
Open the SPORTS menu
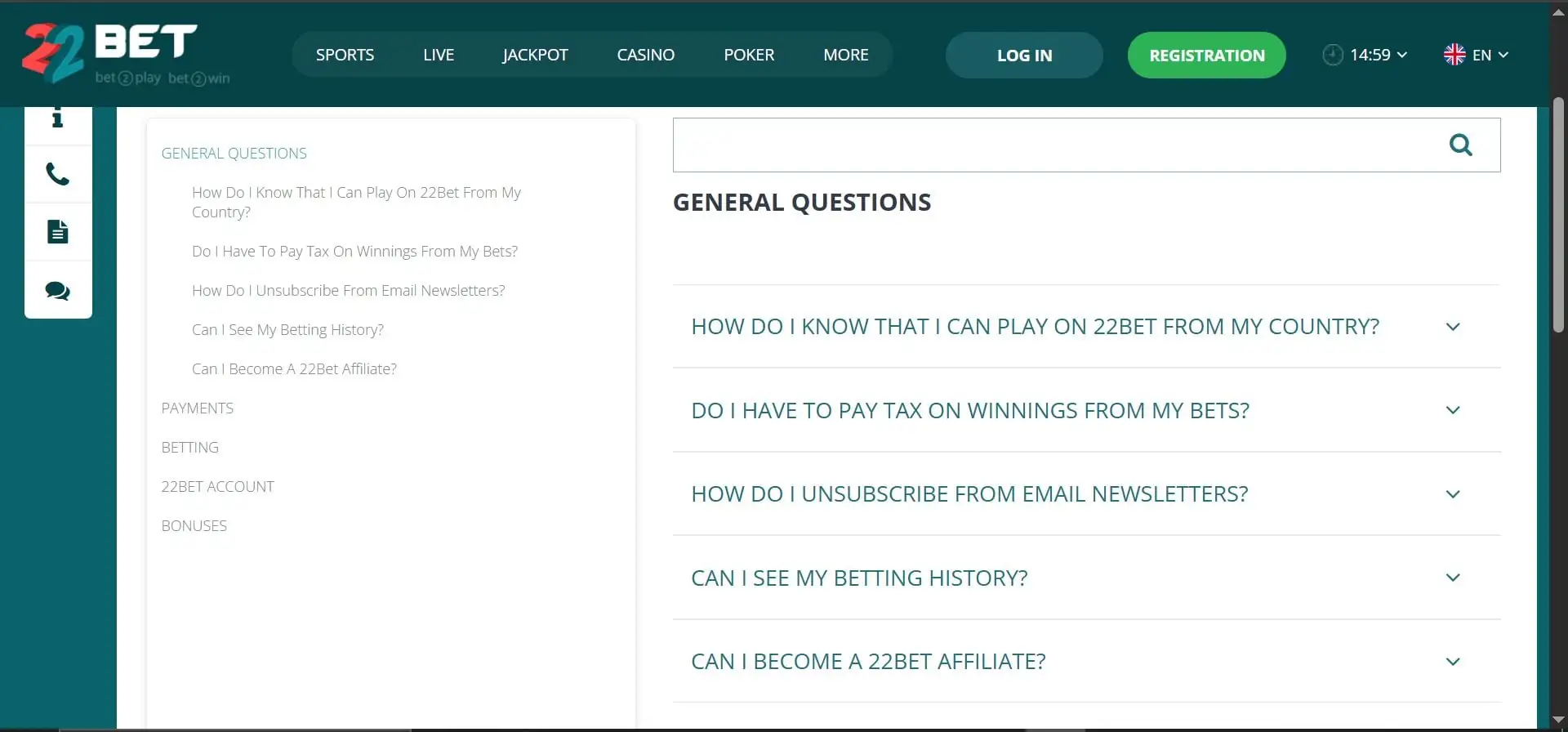[345, 55]
